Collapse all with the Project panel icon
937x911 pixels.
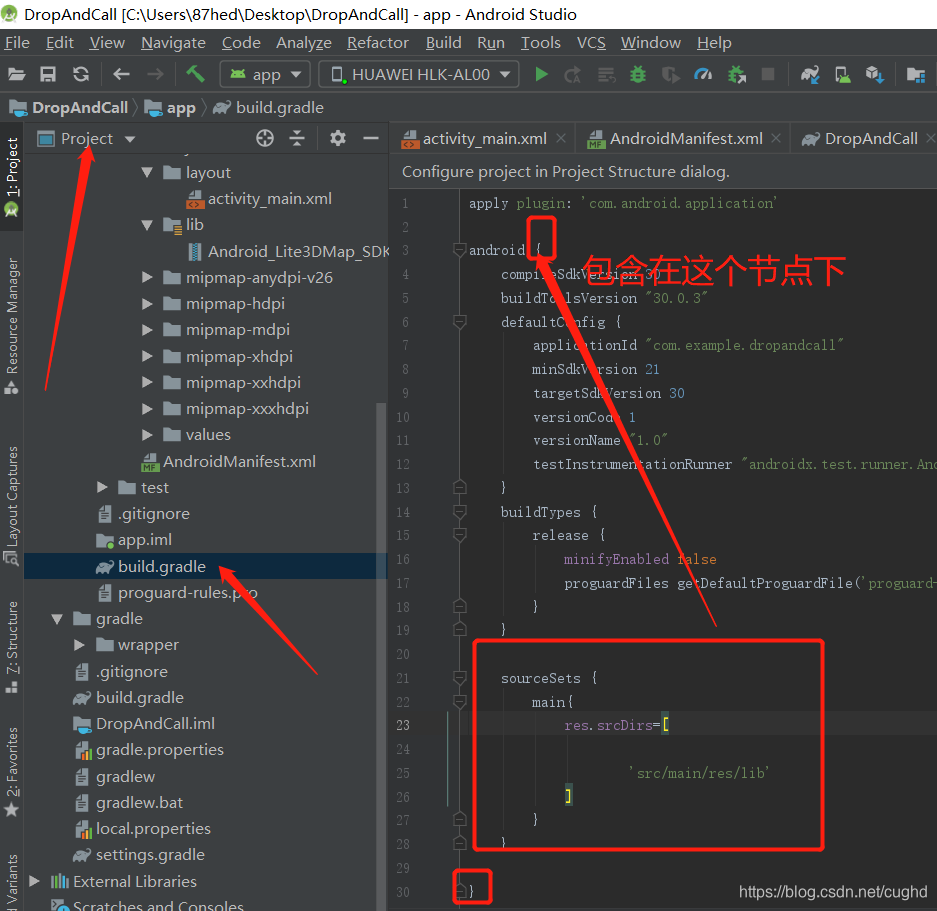click(x=297, y=139)
